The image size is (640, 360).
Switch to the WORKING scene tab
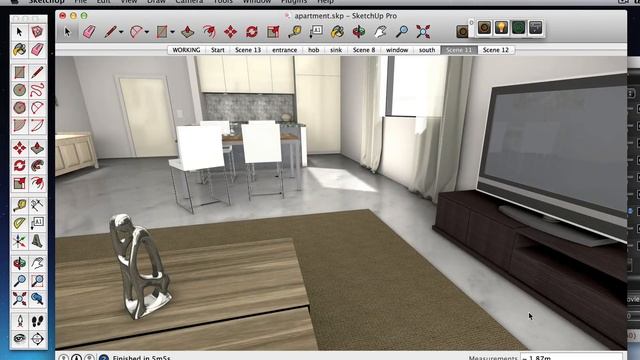(187, 50)
